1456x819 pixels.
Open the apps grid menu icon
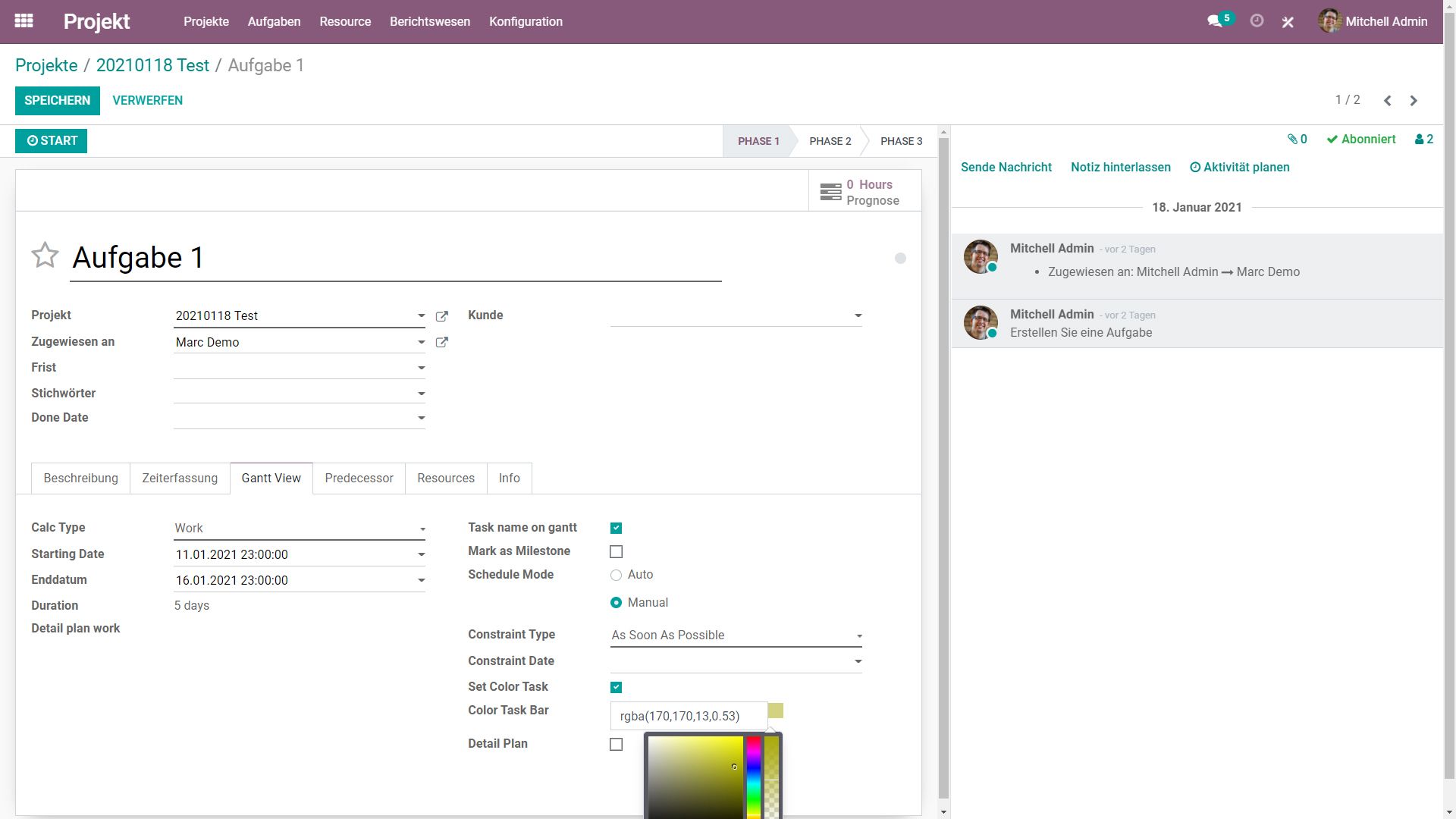[24, 21]
